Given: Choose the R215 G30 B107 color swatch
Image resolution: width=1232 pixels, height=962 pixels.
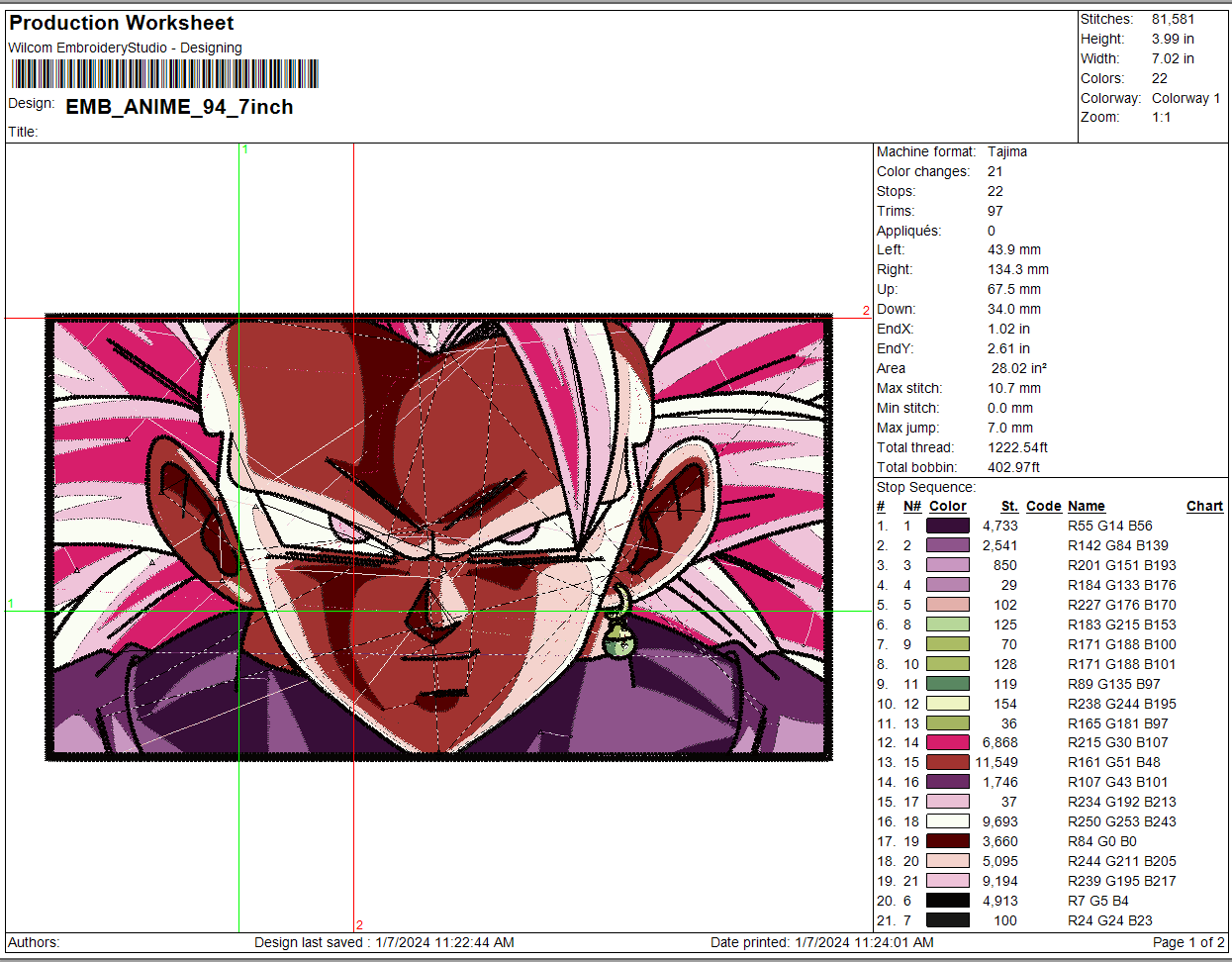Looking at the screenshot, I should pos(948,742).
